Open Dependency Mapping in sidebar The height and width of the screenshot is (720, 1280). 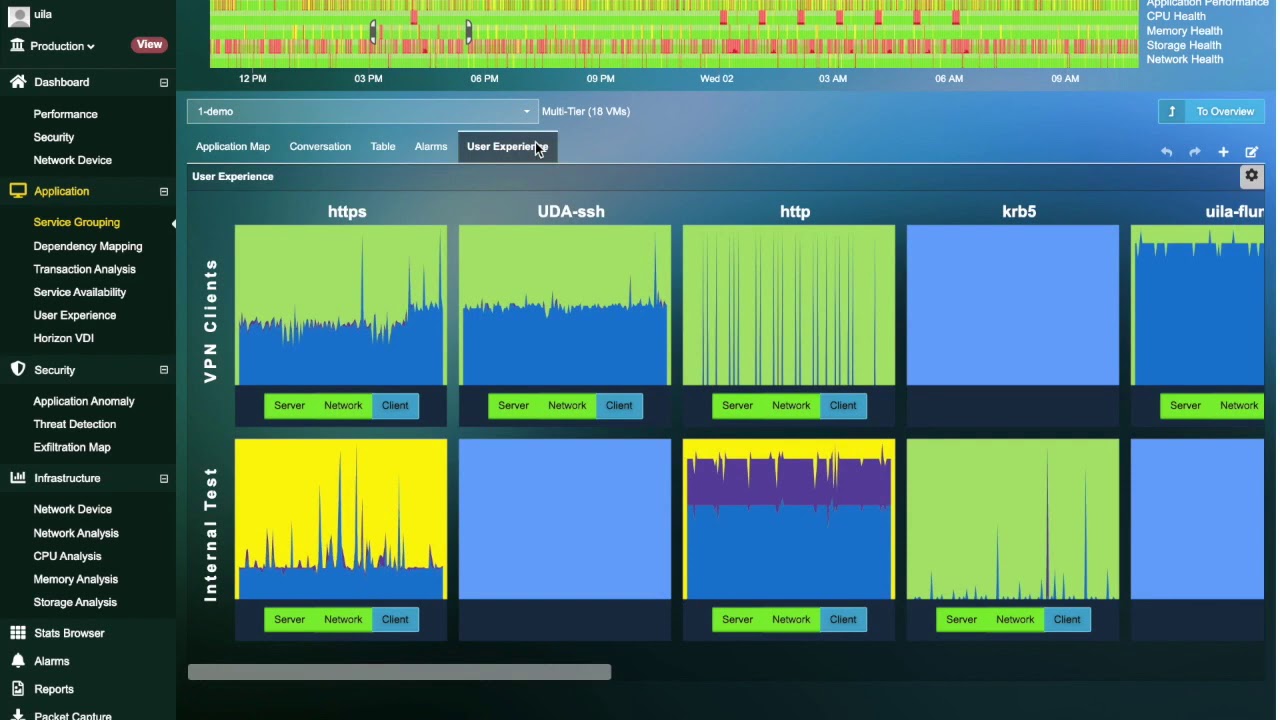click(x=88, y=246)
